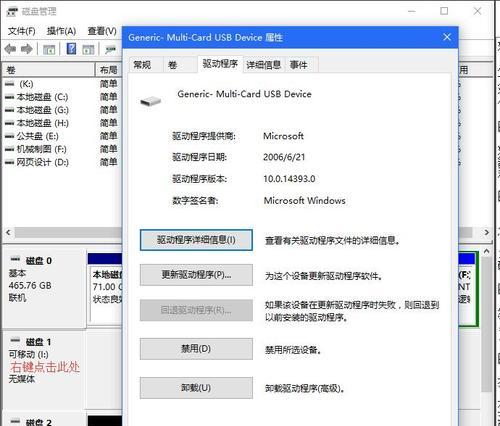This screenshot has width=500, height=426.
Task: Select the 本地磁盘 (C:) volume row
Action: (x=62, y=97)
